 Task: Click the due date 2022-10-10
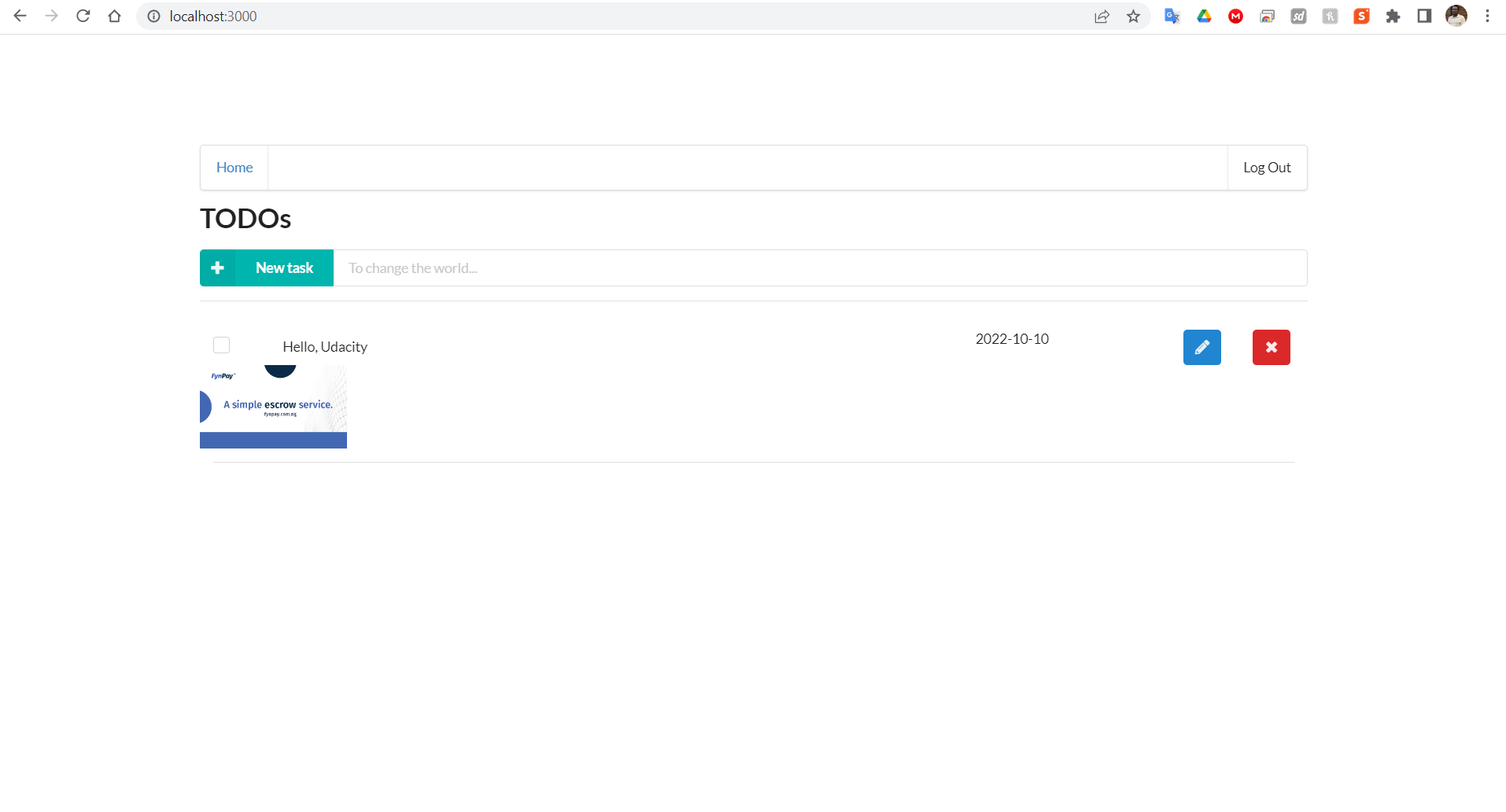(1012, 339)
